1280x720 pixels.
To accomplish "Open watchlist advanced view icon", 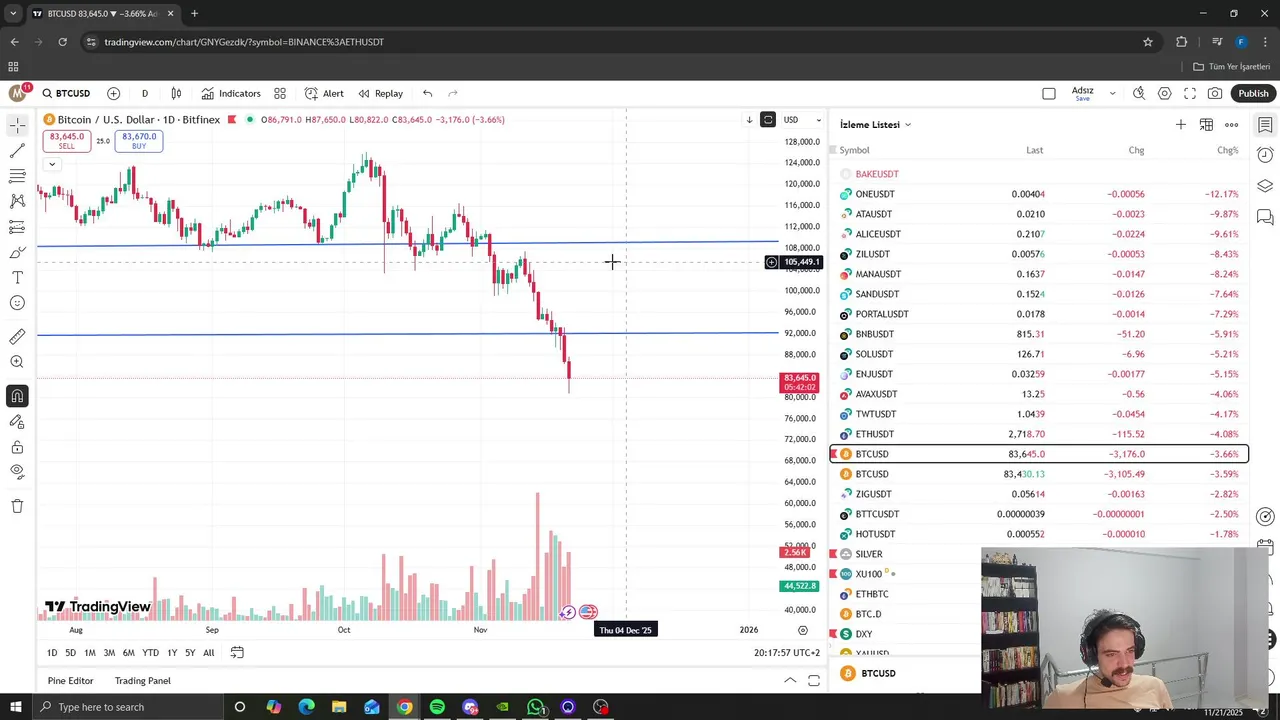I will tap(1207, 124).
